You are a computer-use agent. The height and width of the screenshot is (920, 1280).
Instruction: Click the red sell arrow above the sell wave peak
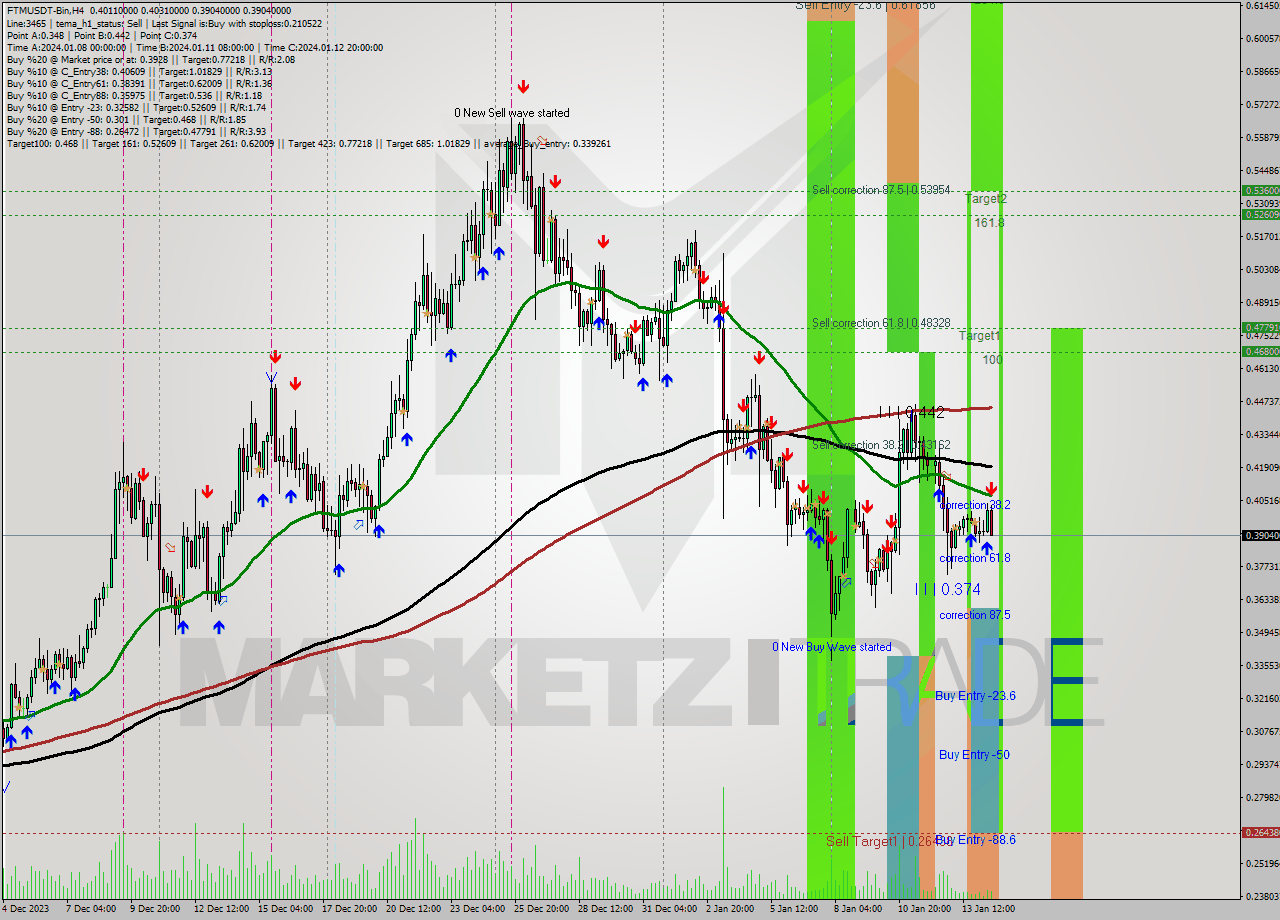pos(523,87)
